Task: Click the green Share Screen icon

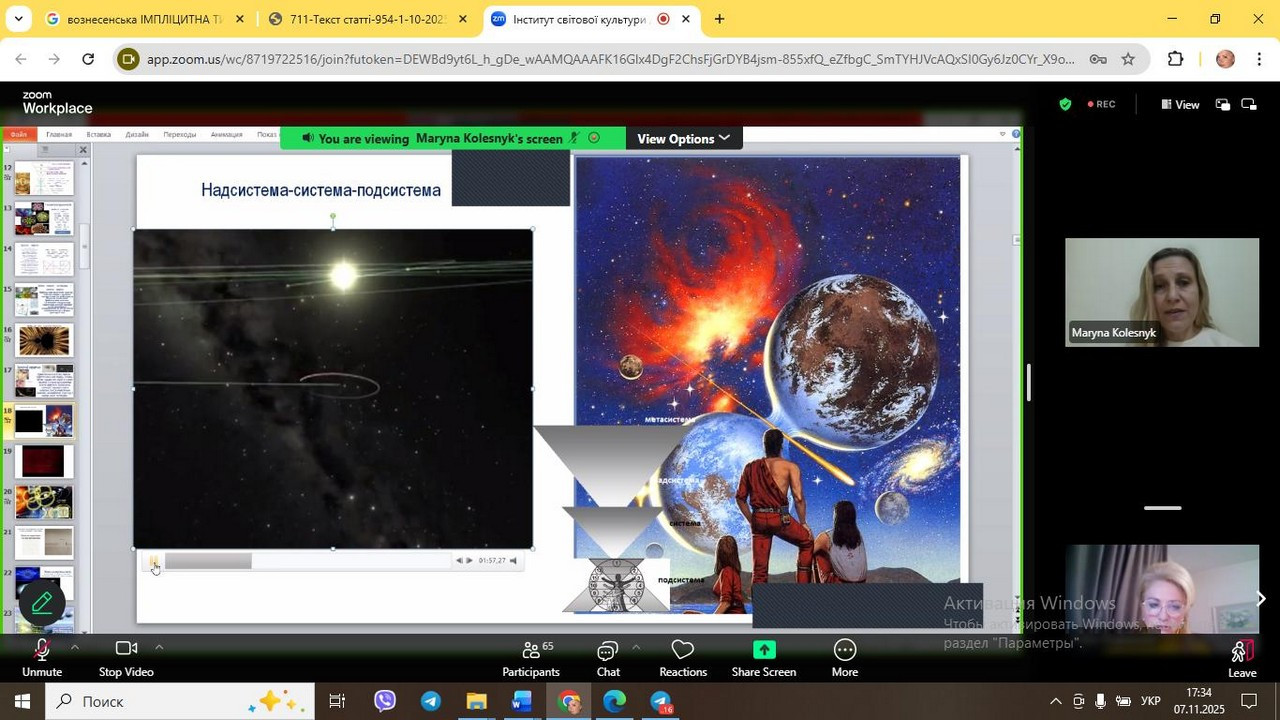Action: click(764, 650)
